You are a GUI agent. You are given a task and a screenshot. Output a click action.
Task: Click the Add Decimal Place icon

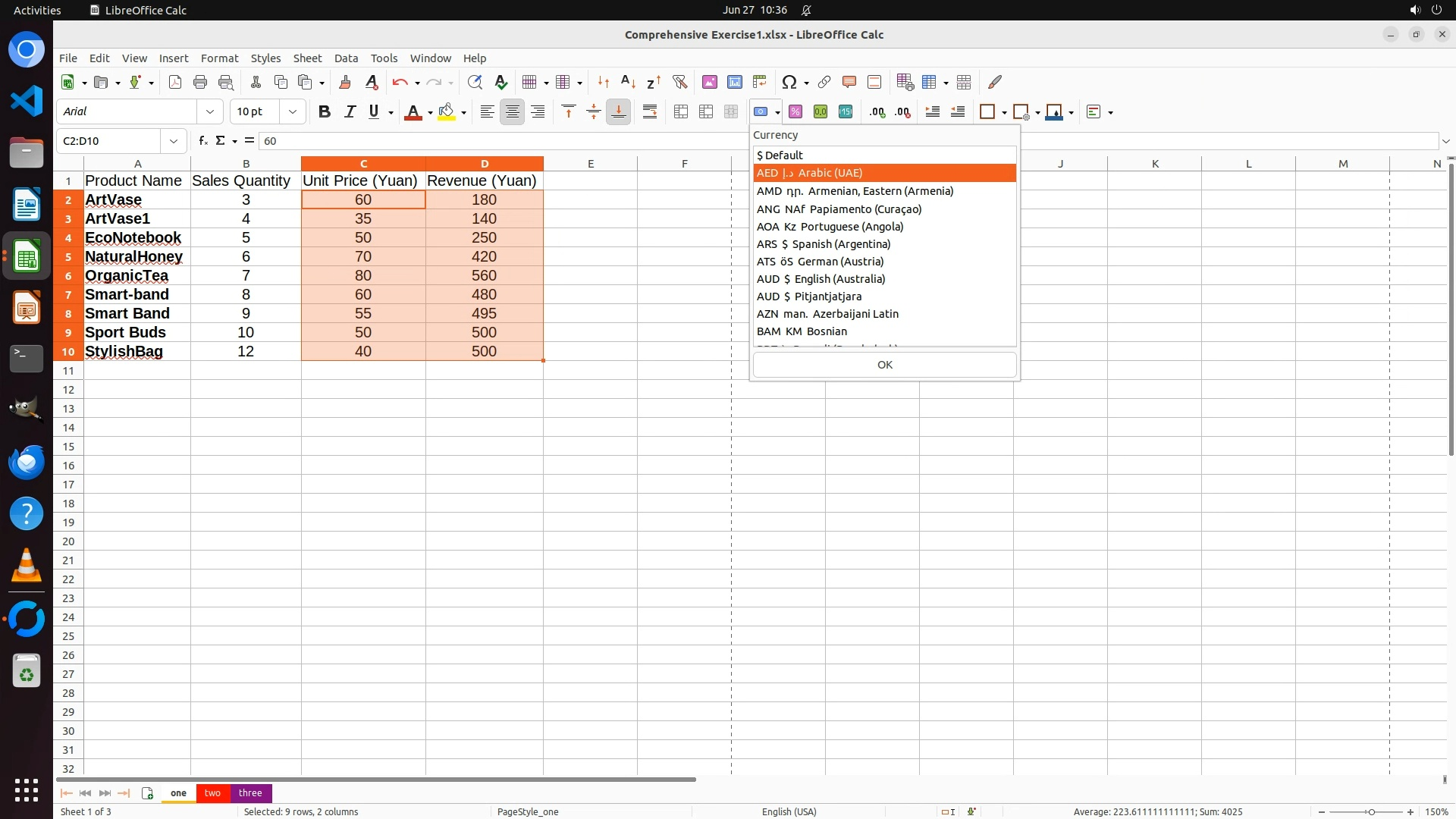pos(877,112)
